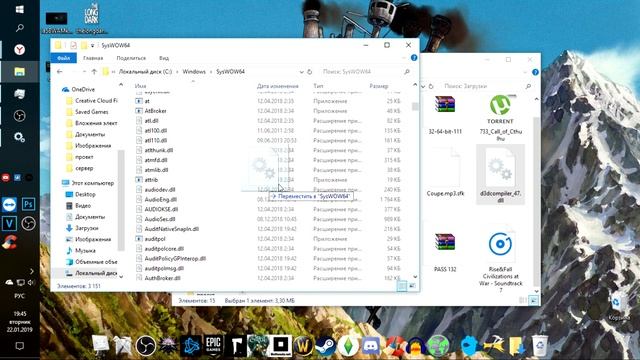Open explorer help question mark

click(x=414, y=58)
